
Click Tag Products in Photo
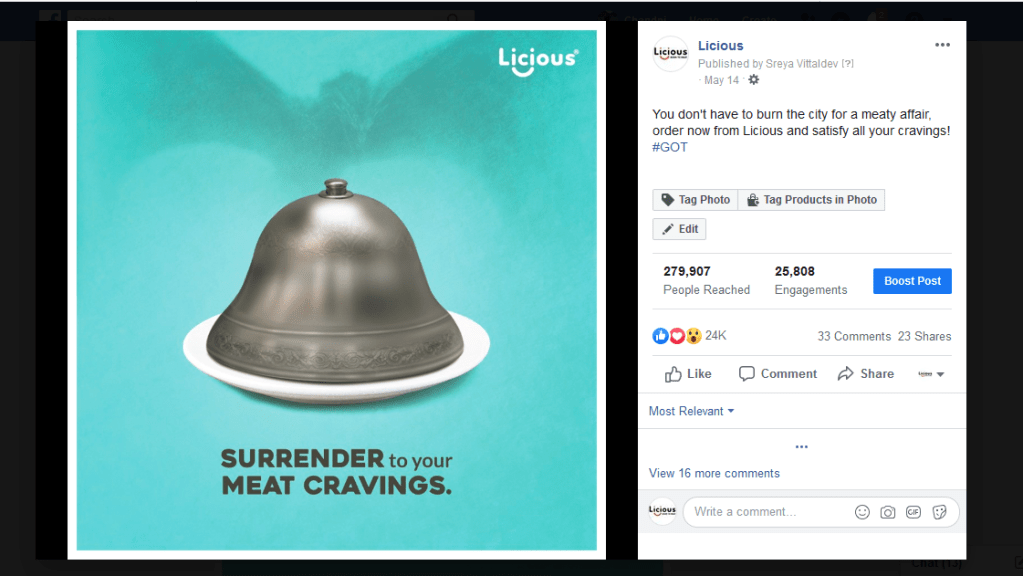(x=812, y=200)
